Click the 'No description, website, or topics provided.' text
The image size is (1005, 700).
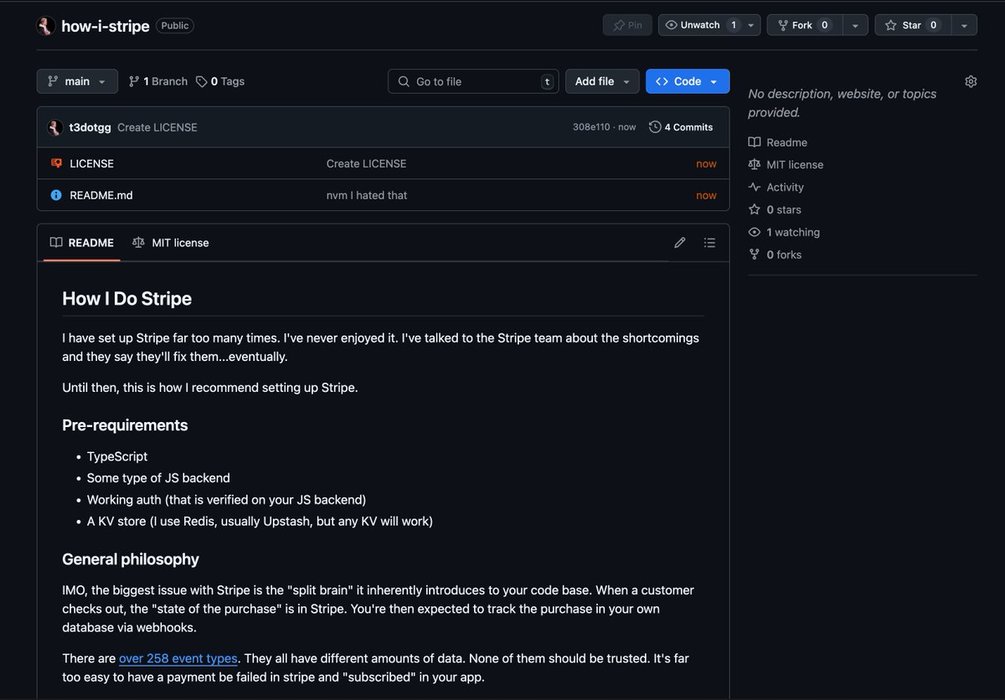842,103
